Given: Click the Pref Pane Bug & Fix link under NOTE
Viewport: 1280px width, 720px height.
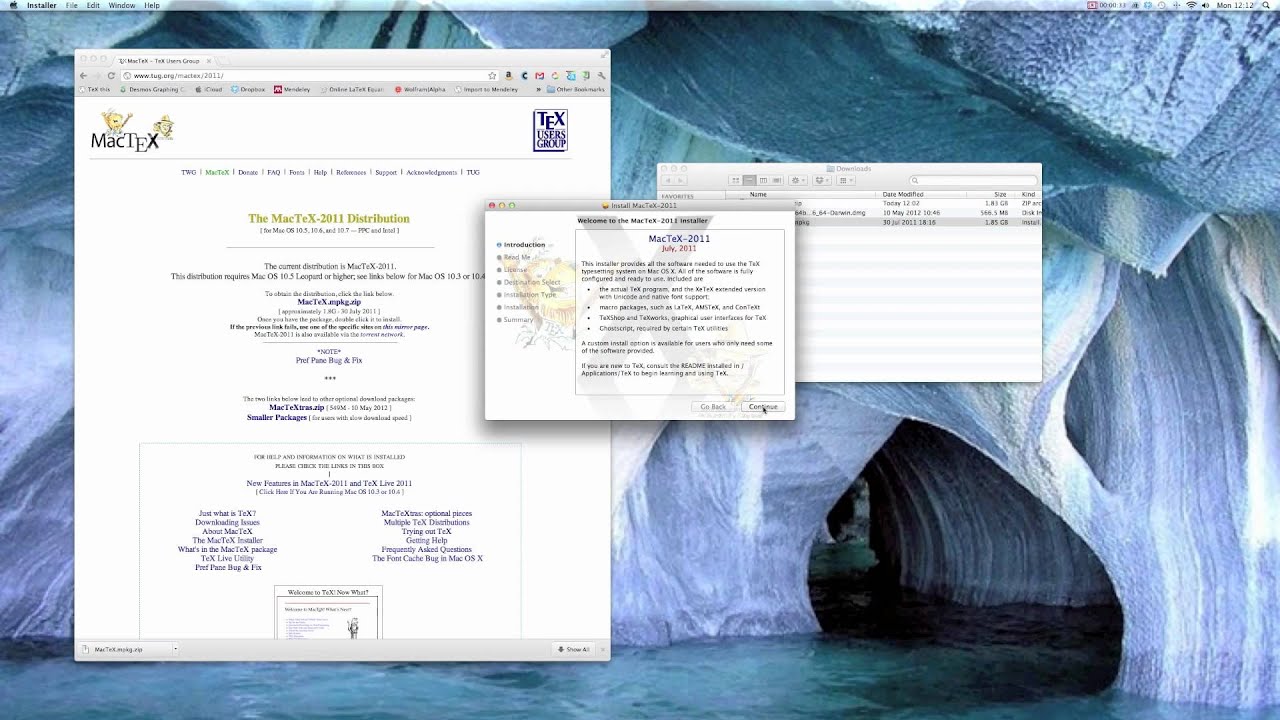Looking at the screenshot, I should pyautogui.click(x=329, y=360).
